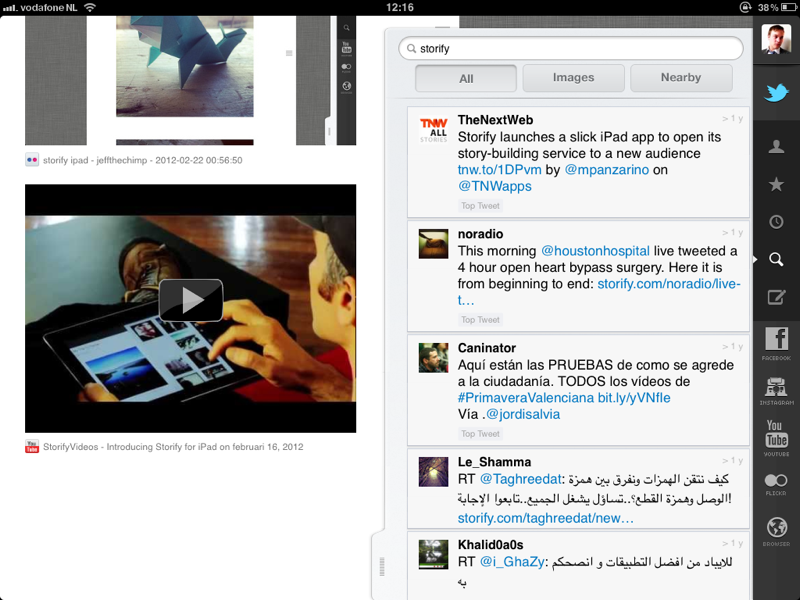The height and width of the screenshot is (600, 800).
Task: Open the @houstonhospital mention
Action: tap(595, 251)
